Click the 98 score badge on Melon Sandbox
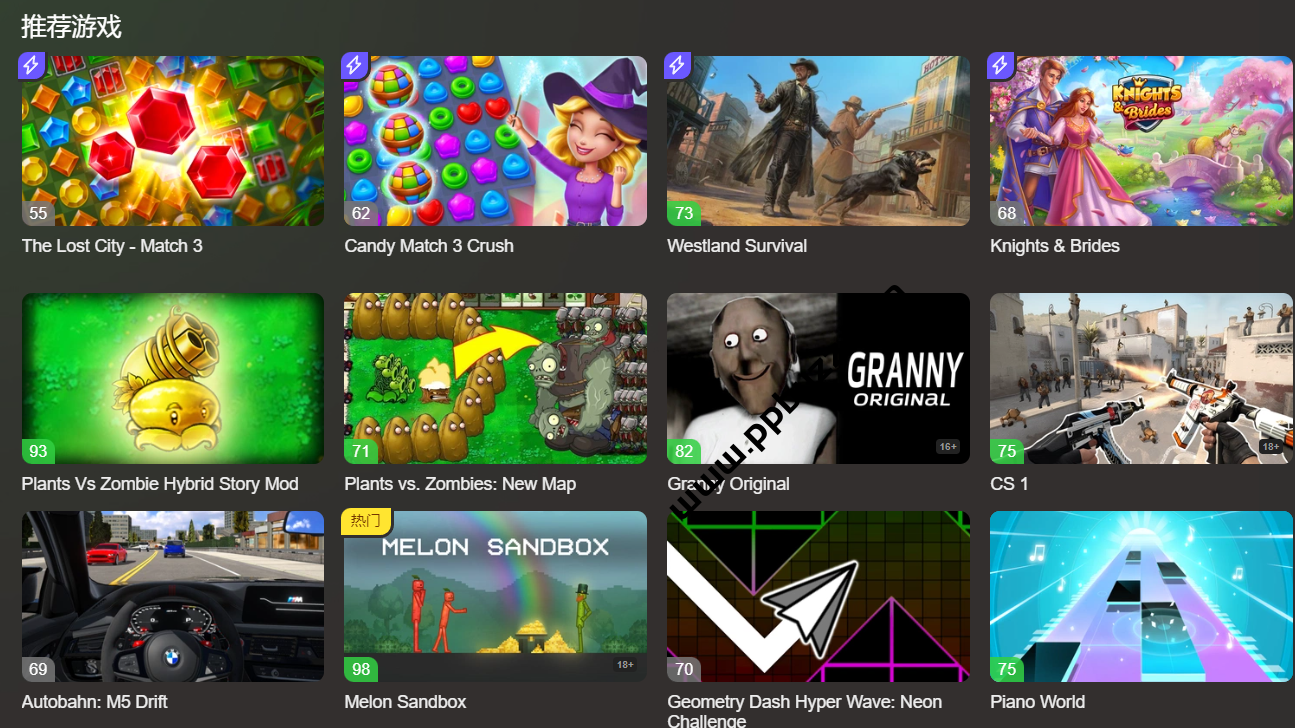Screen dimensions: 1295x728 point(361,669)
